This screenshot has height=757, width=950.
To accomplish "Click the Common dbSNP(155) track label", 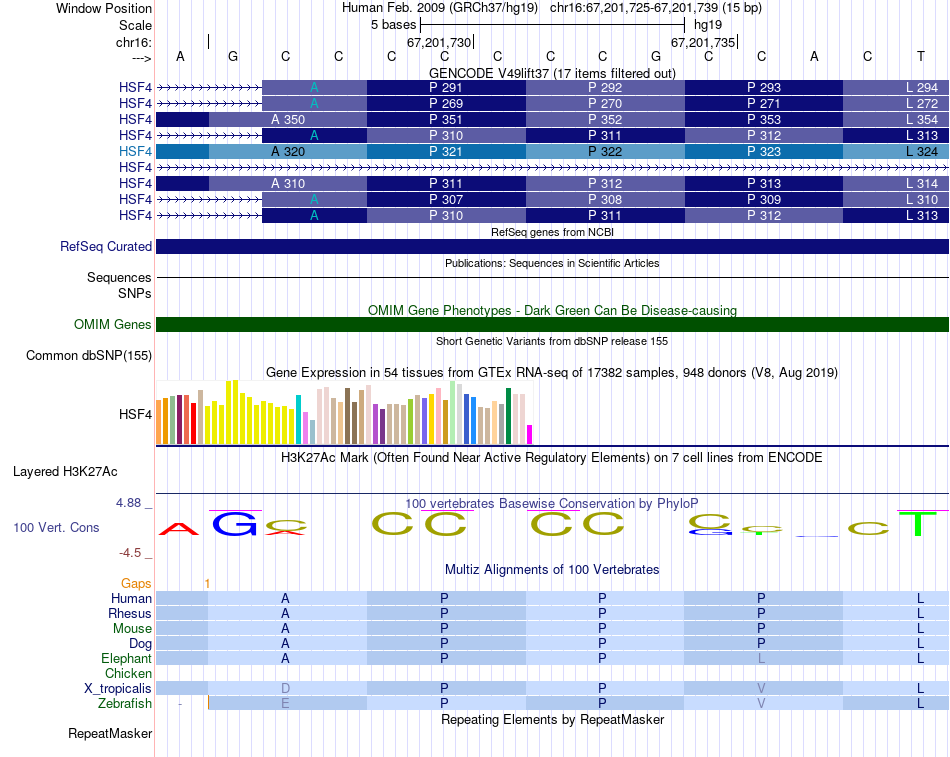I will [89, 355].
